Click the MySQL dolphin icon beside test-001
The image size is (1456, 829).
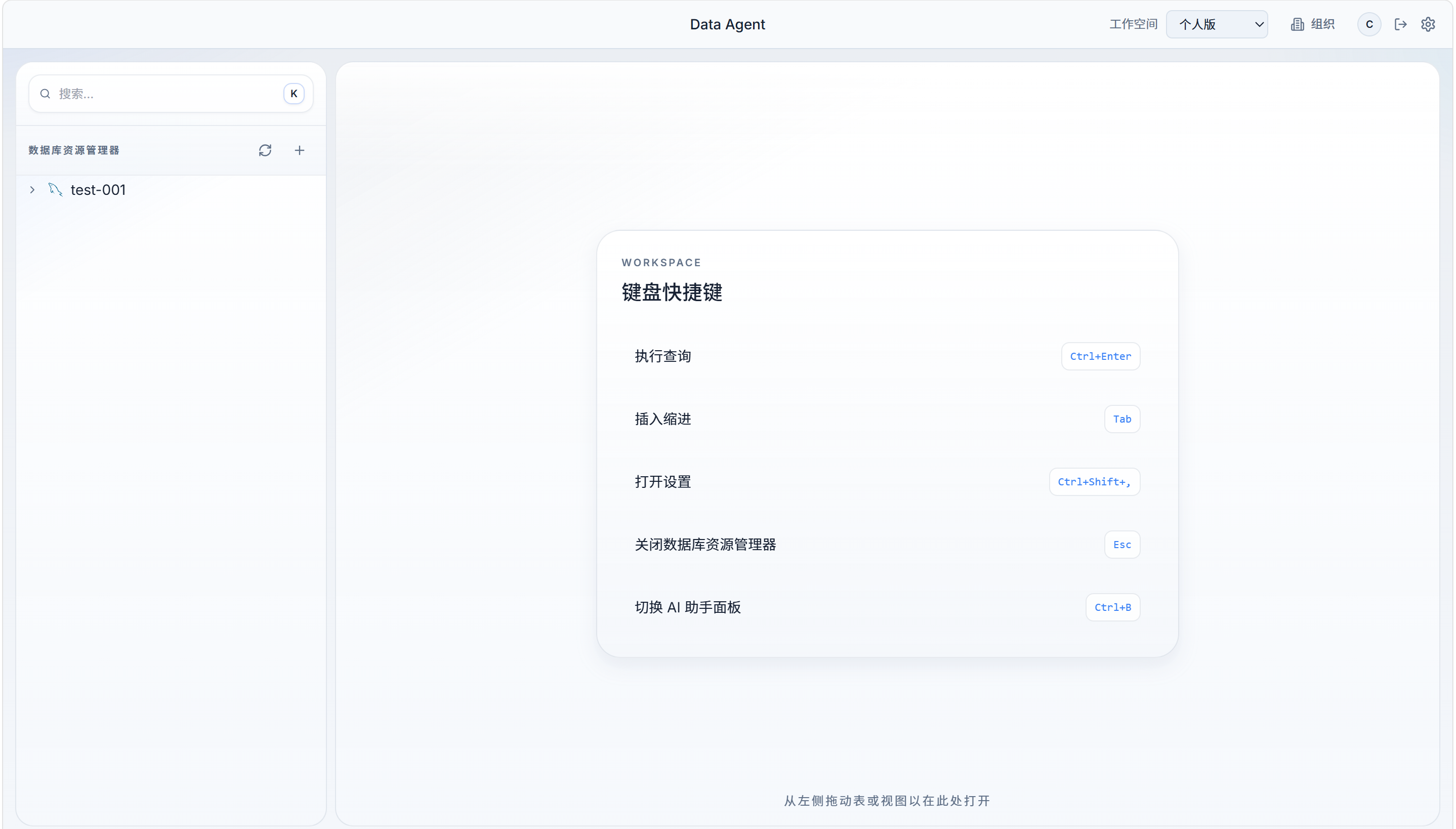(55, 190)
